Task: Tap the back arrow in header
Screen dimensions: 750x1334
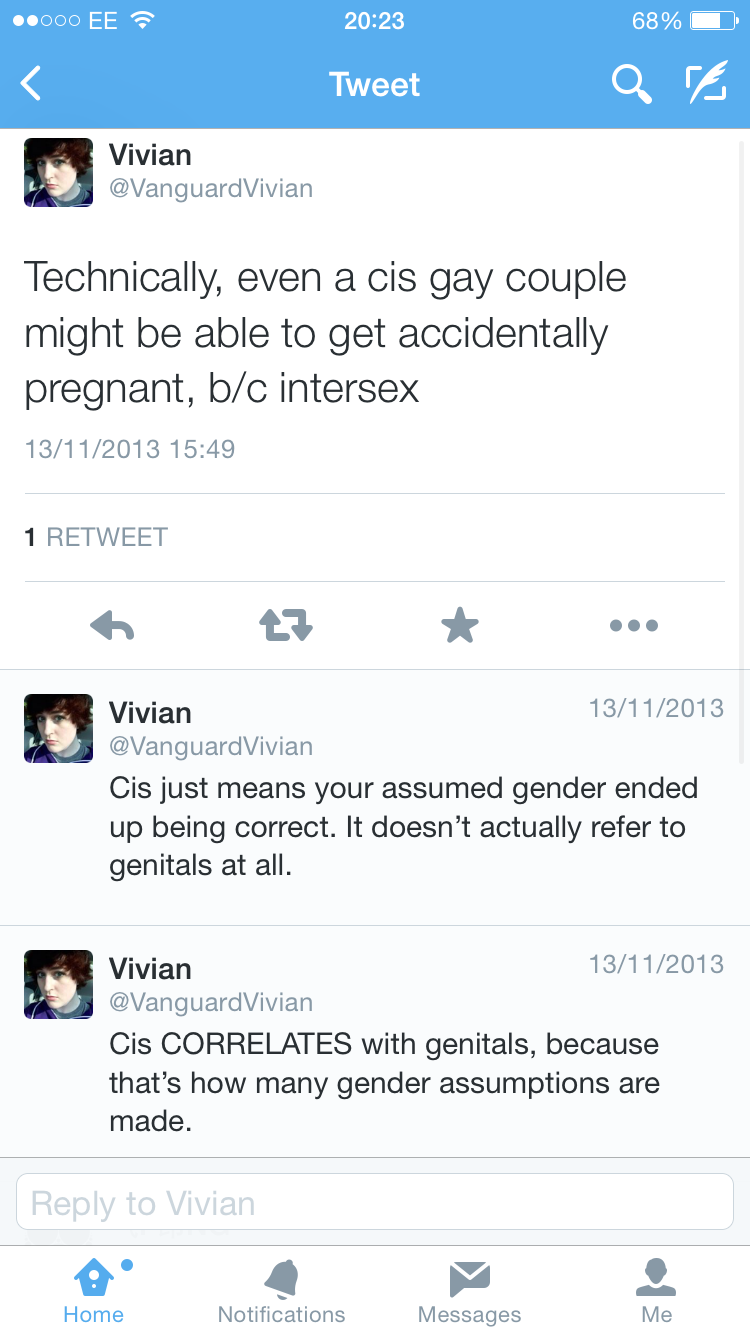Action: click(32, 85)
